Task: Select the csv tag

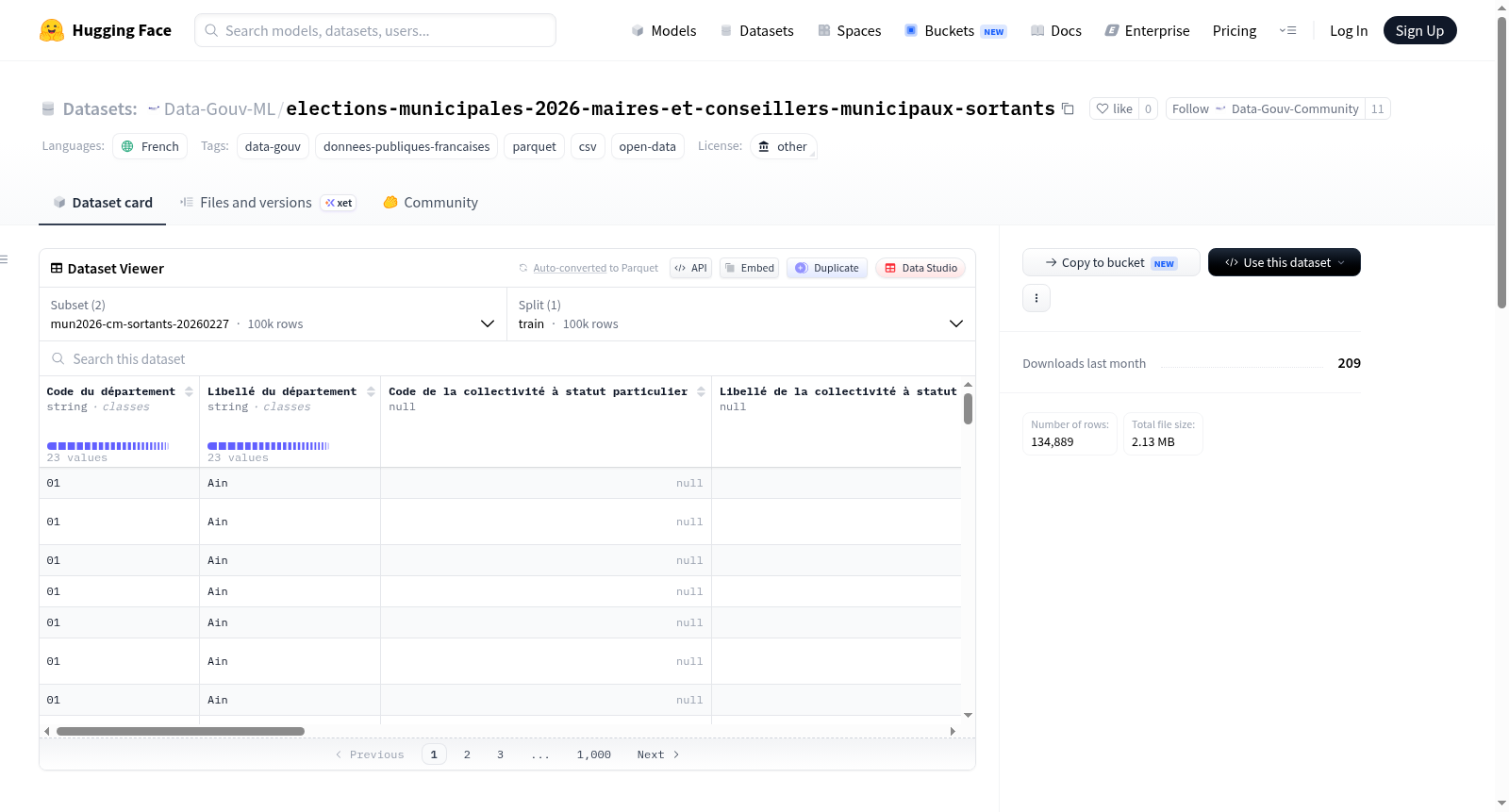Action: 588,146
